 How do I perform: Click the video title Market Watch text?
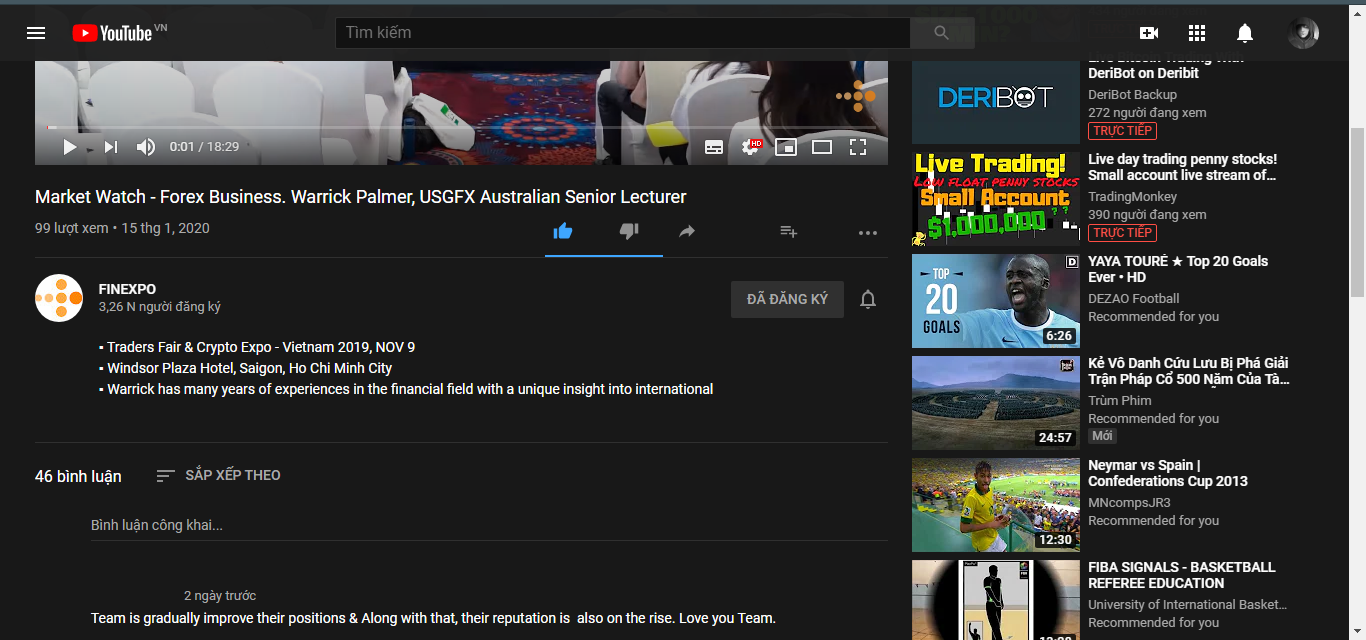coord(361,197)
